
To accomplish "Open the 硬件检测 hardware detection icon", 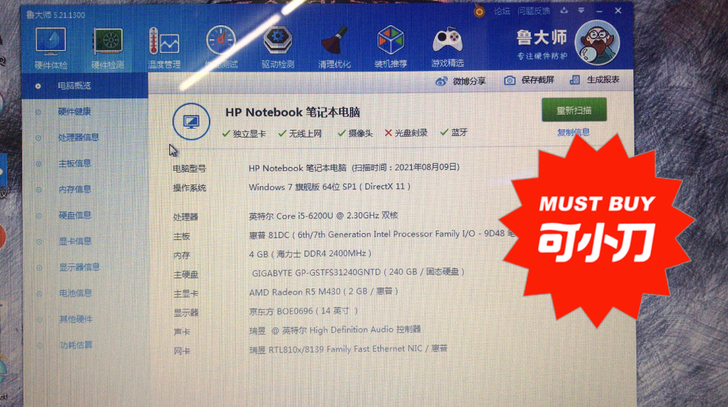I will click(x=107, y=41).
